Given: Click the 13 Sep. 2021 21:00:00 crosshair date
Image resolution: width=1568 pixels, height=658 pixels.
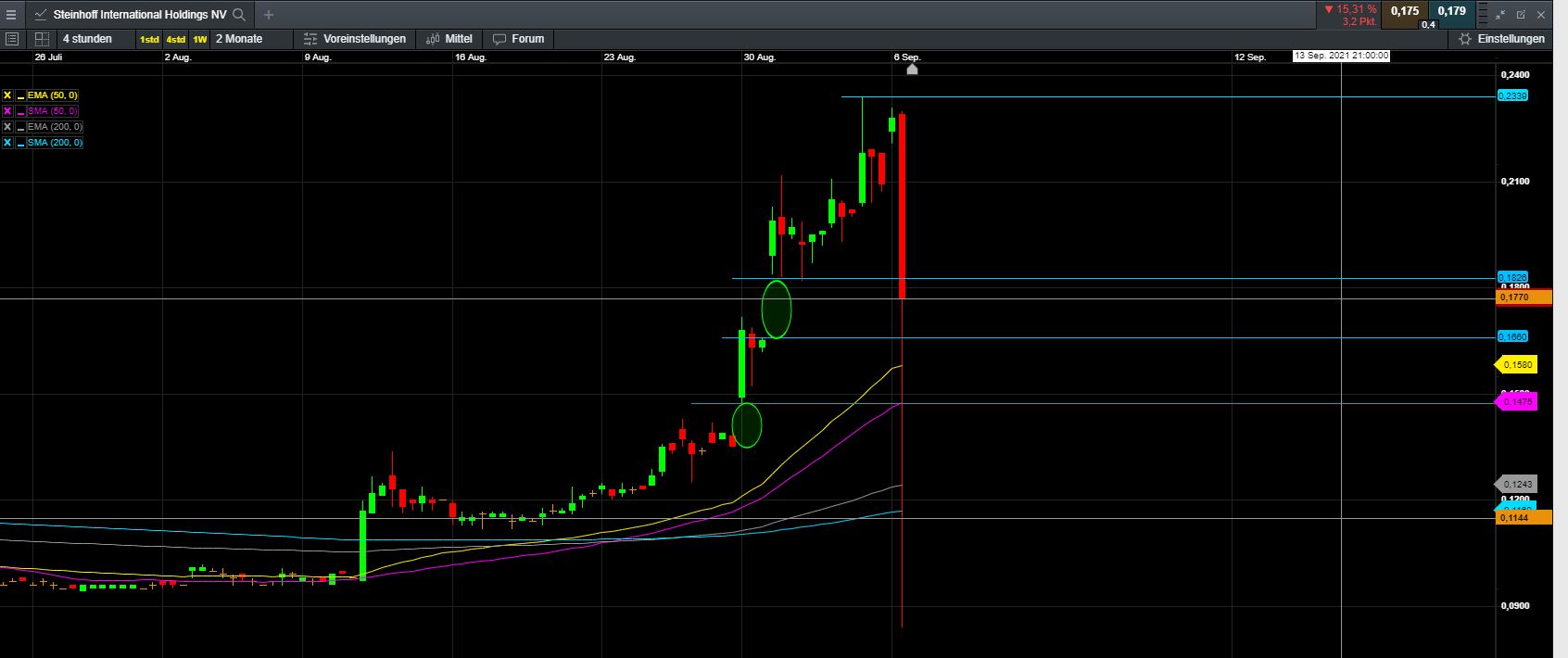Looking at the screenshot, I should pyautogui.click(x=1341, y=57).
